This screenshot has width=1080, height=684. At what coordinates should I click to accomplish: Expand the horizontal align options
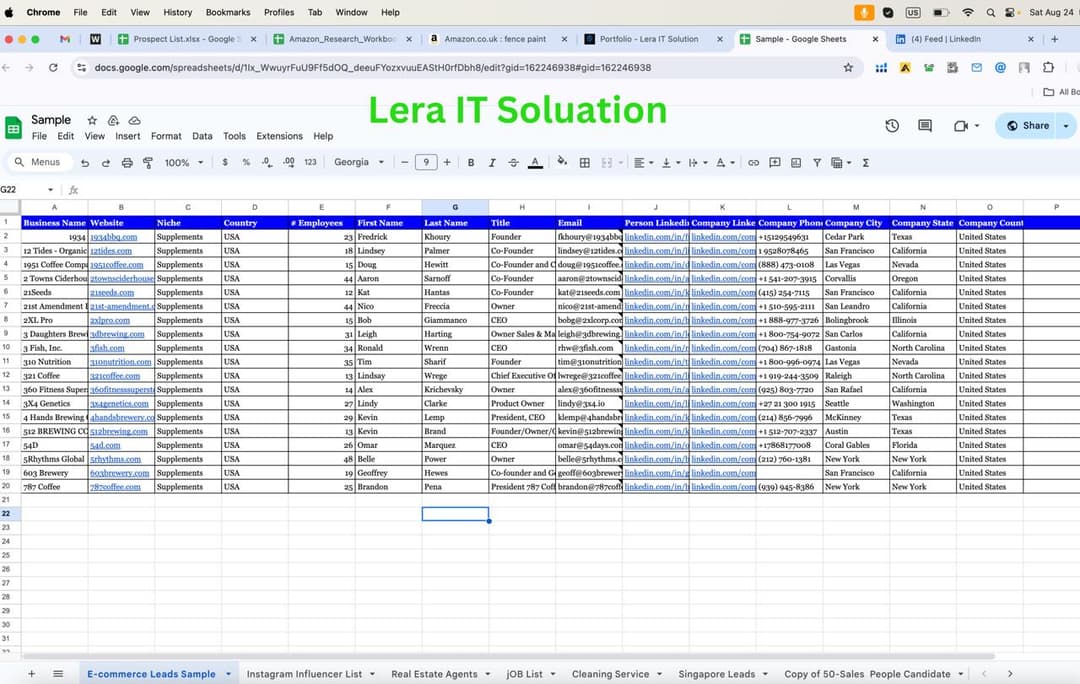[649, 162]
